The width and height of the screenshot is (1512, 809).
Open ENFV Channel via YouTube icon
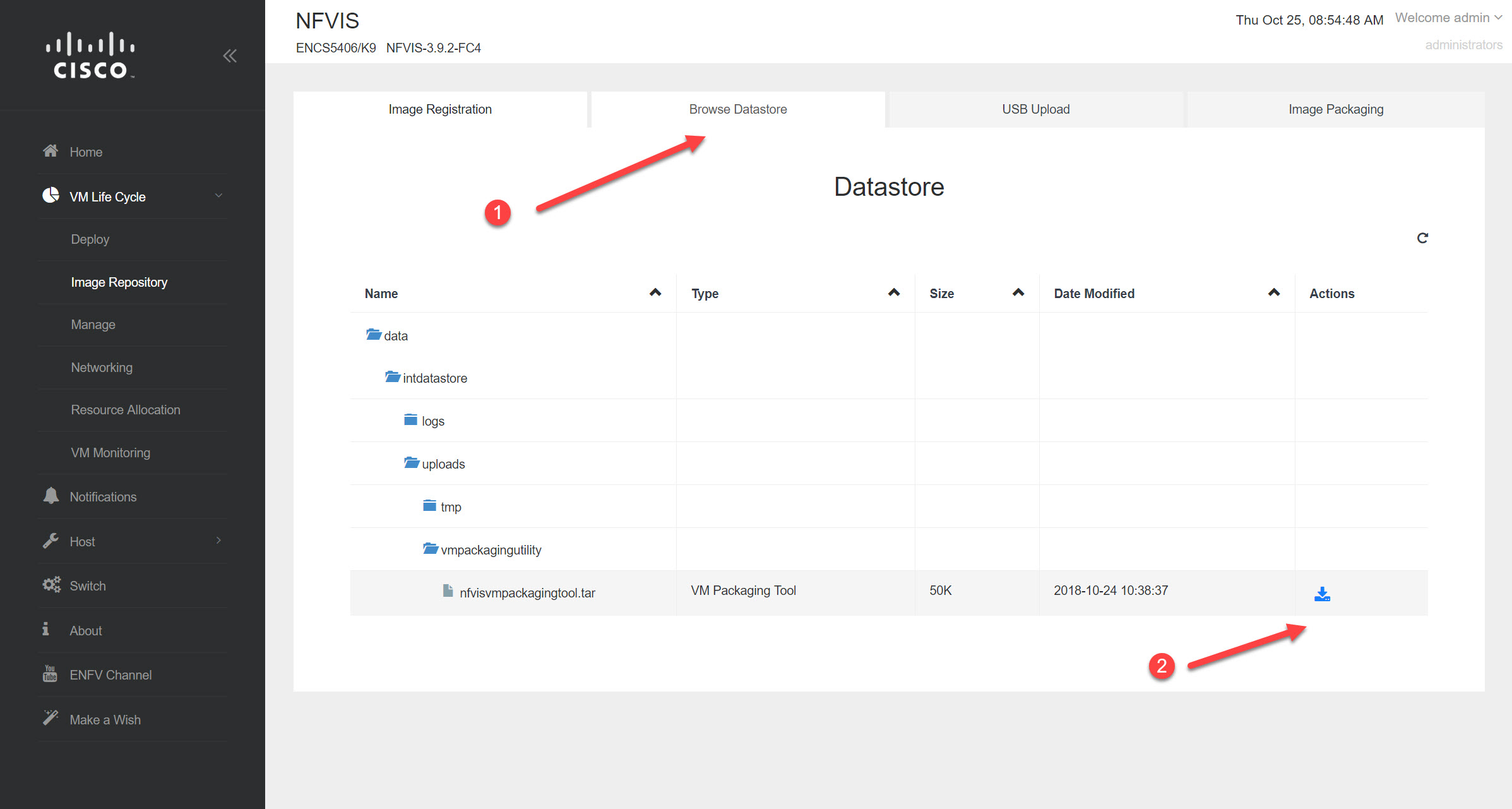[x=49, y=674]
